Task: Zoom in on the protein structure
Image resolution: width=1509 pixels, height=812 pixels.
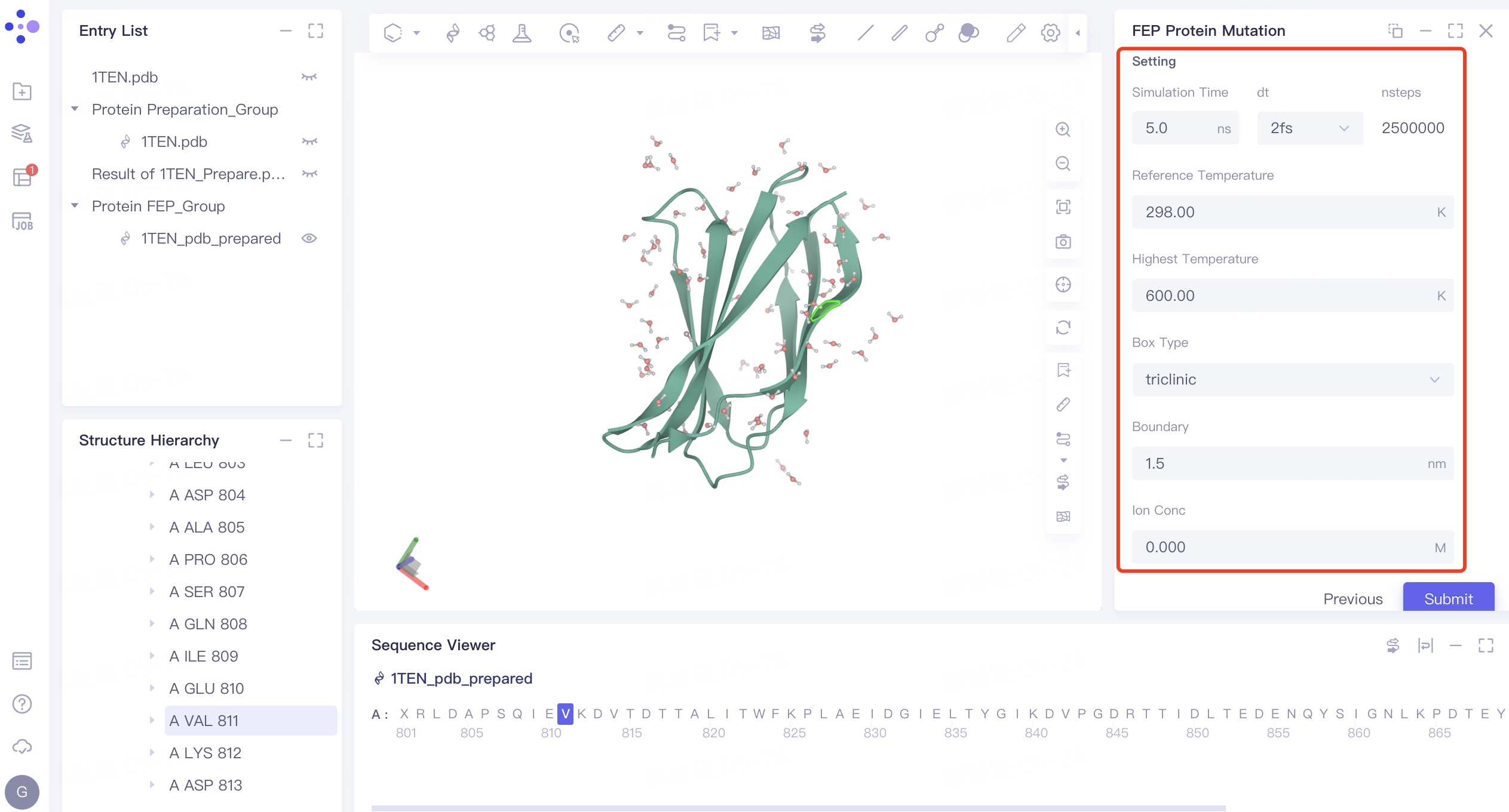Action: click(1063, 130)
